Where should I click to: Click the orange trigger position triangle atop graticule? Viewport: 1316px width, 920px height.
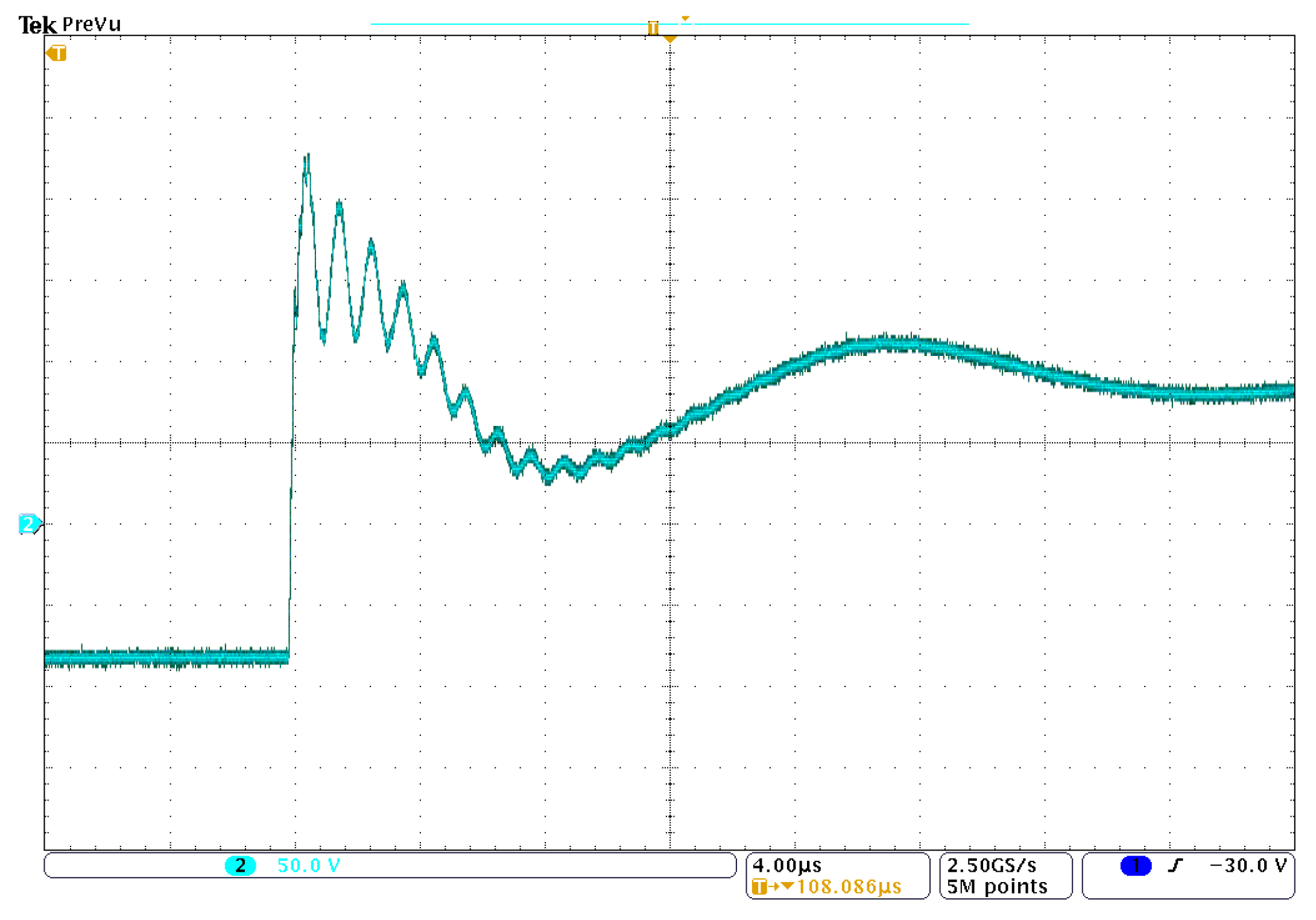pos(669,39)
